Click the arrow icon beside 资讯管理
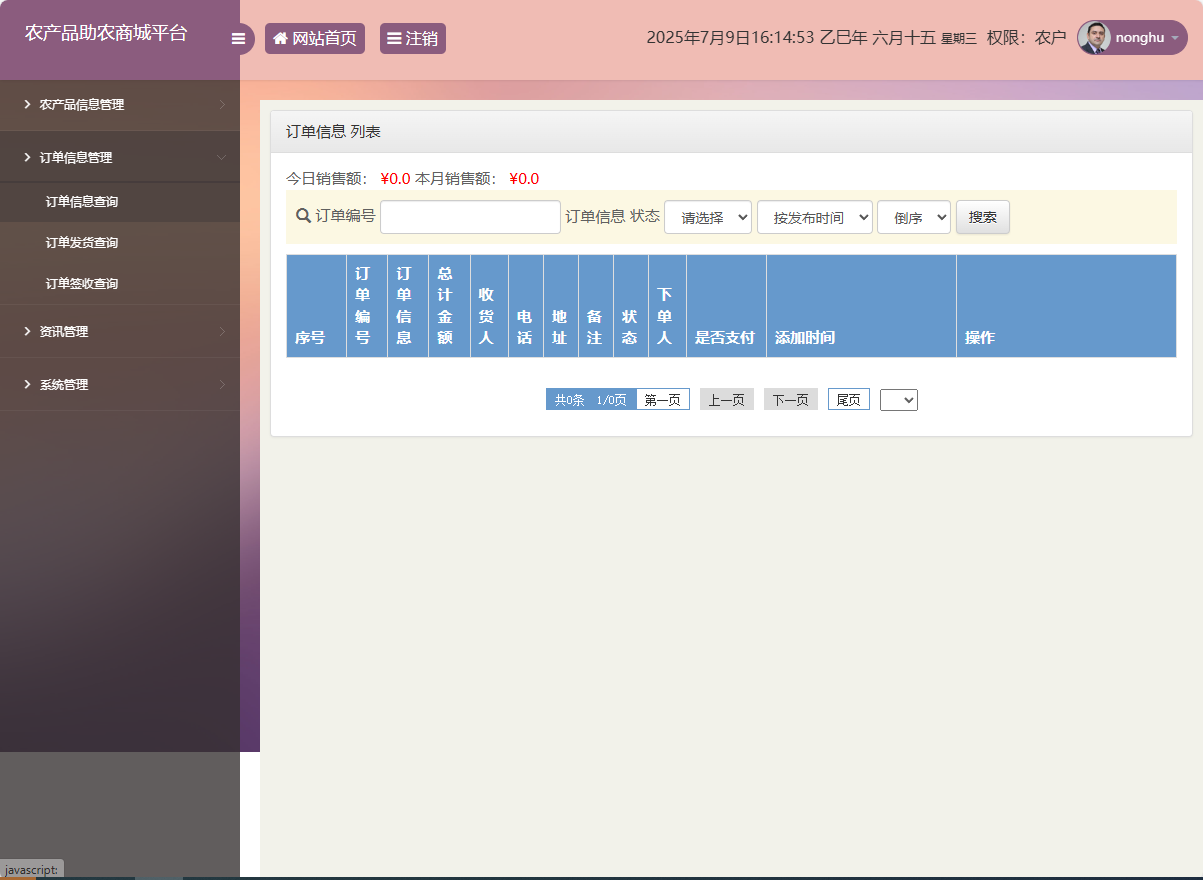The height and width of the screenshot is (880, 1203). pyautogui.click(x=224, y=331)
